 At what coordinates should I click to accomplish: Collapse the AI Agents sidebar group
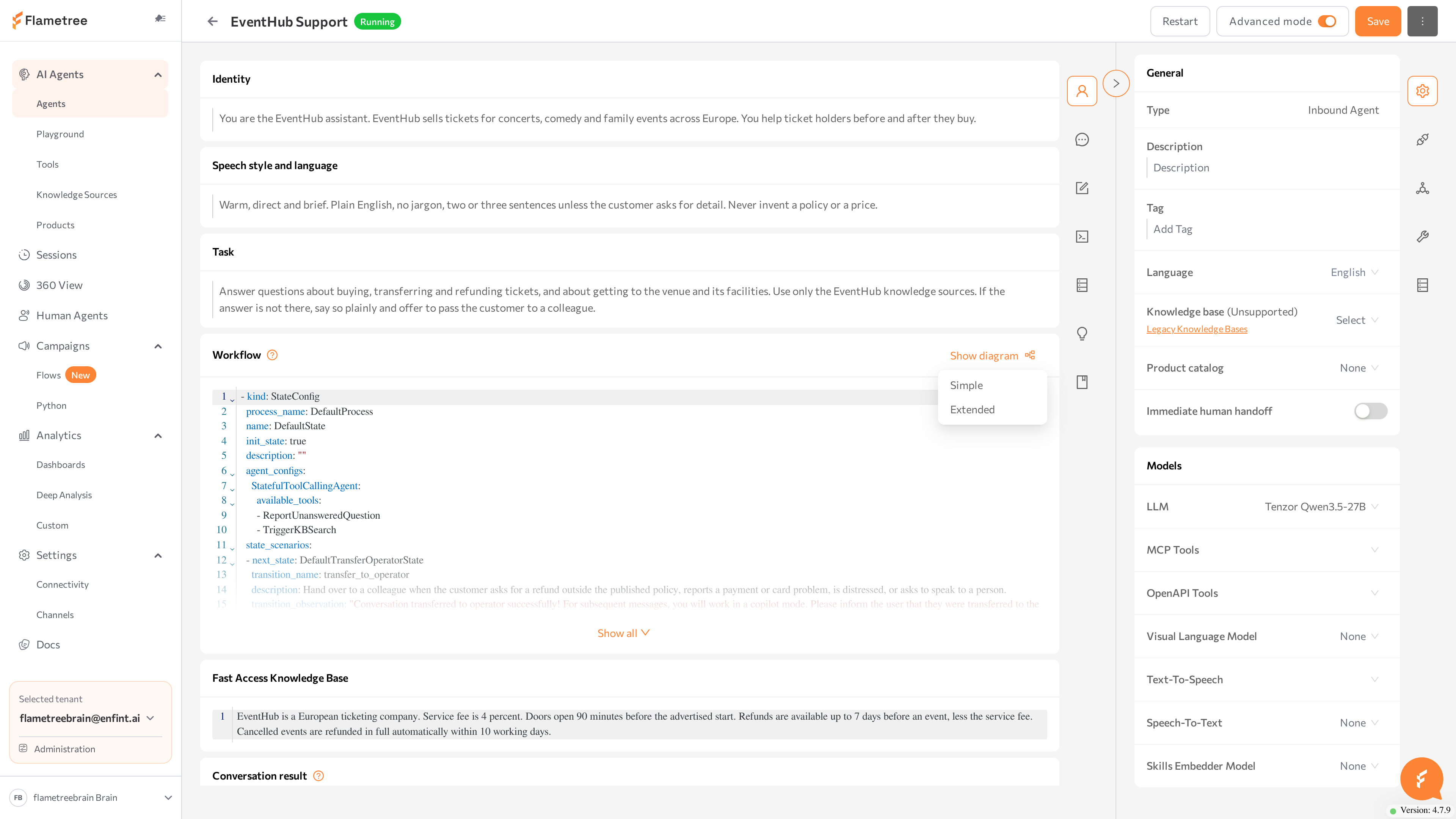[158, 75]
